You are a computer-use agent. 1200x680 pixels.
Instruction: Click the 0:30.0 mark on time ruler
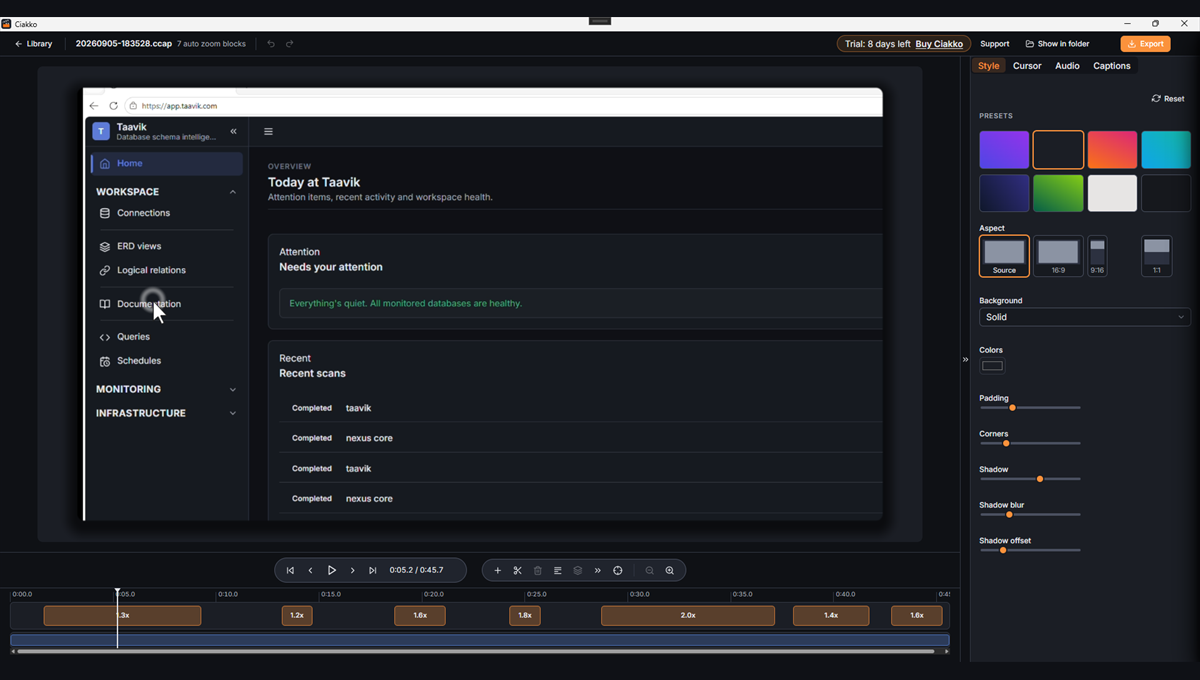(x=640, y=594)
